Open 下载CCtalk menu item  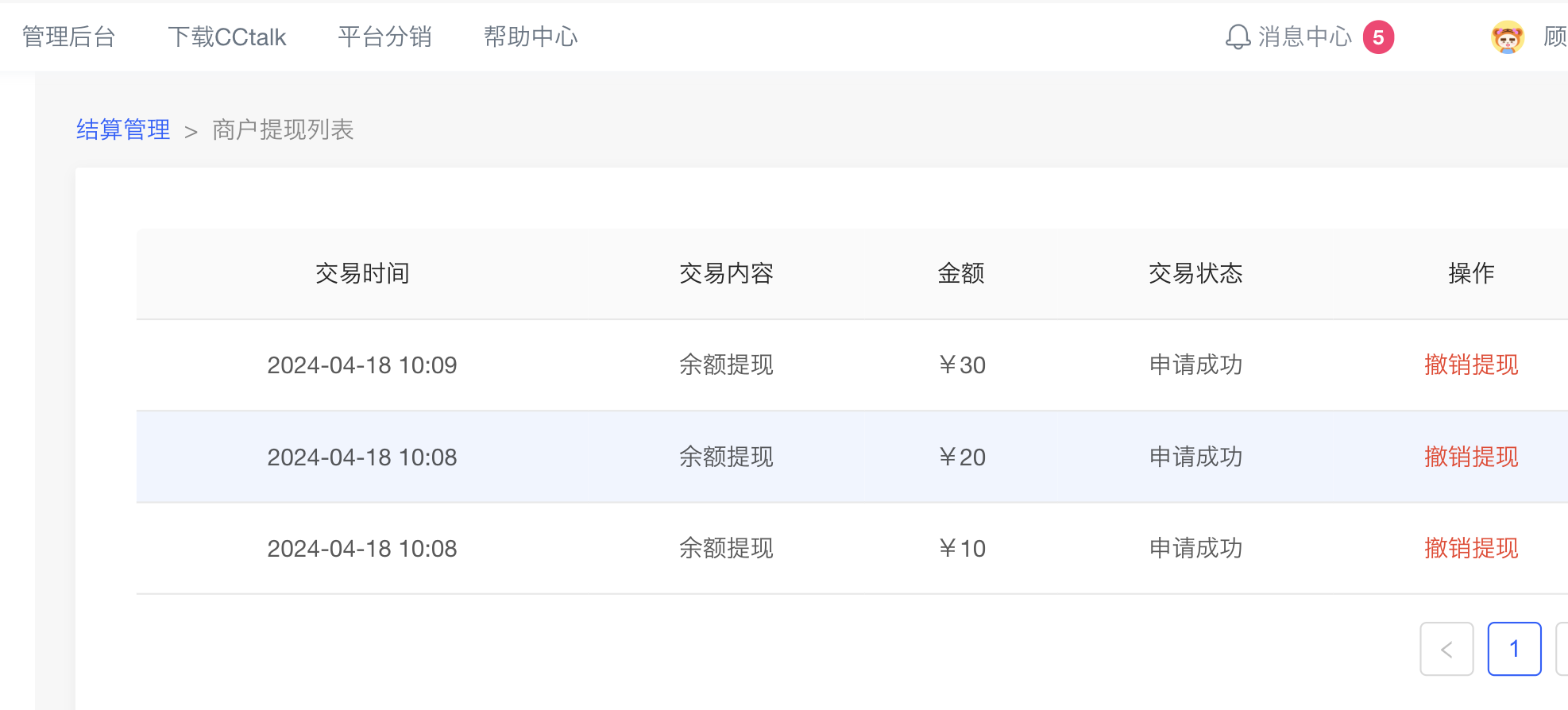226,37
